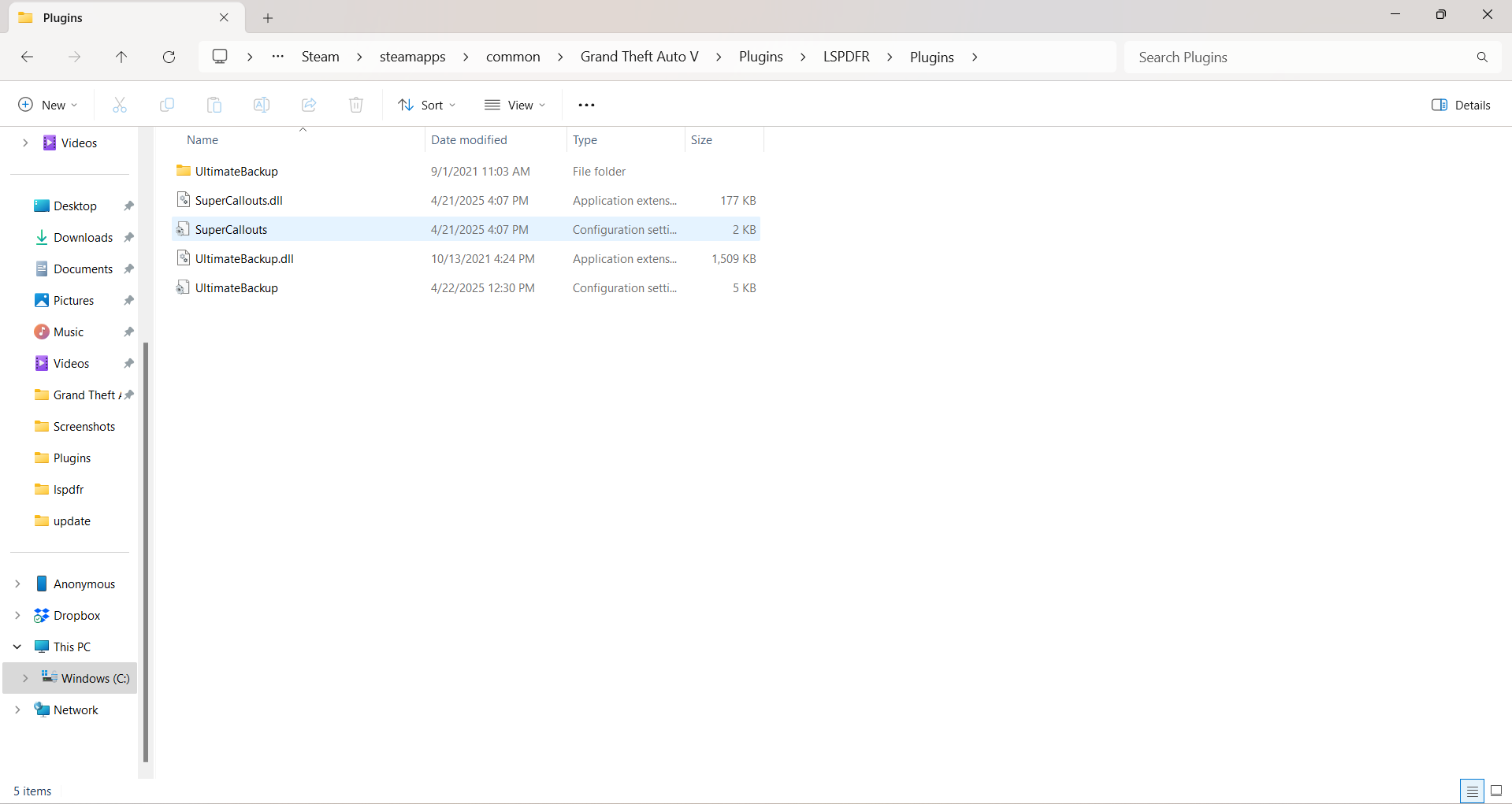The width and height of the screenshot is (1512, 804).
Task: Click the Refresh icon in navigation bar
Action: point(169,57)
